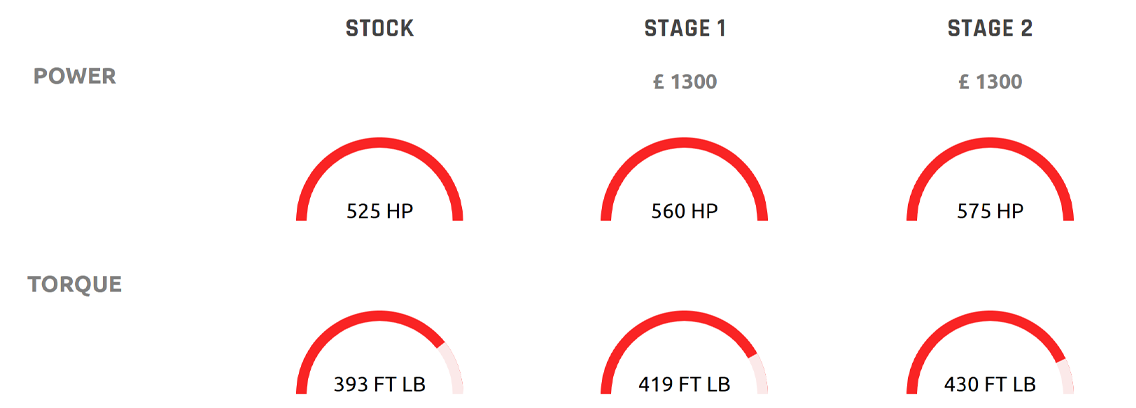Click the red arc above 560 HP
The image size is (1136, 408).
pos(685,142)
